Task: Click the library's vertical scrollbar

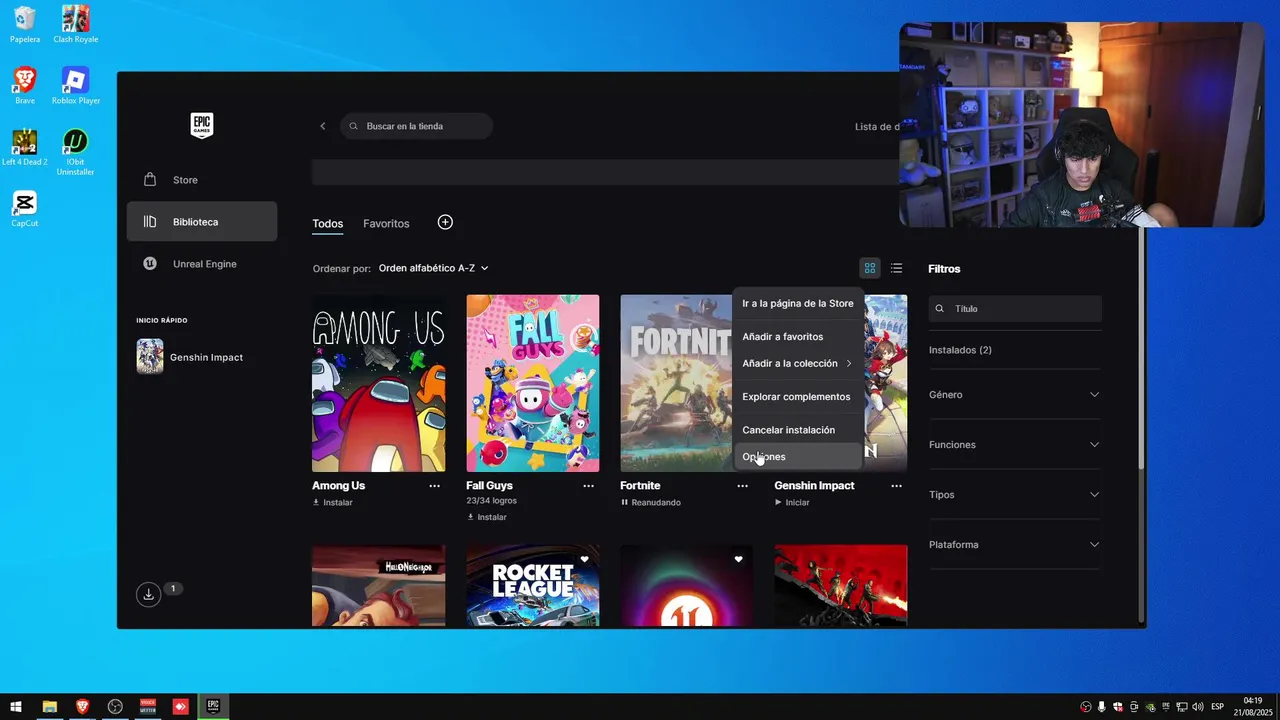Action: pos(1142,350)
